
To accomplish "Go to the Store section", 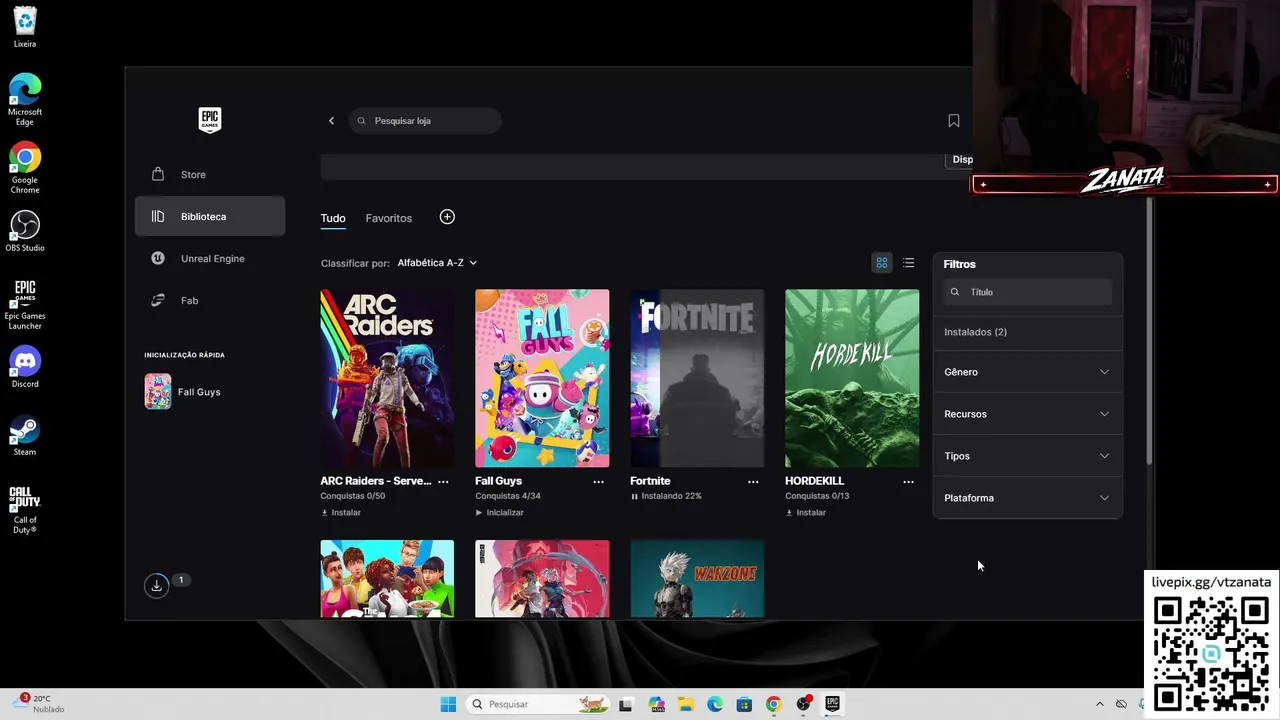I will point(210,174).
